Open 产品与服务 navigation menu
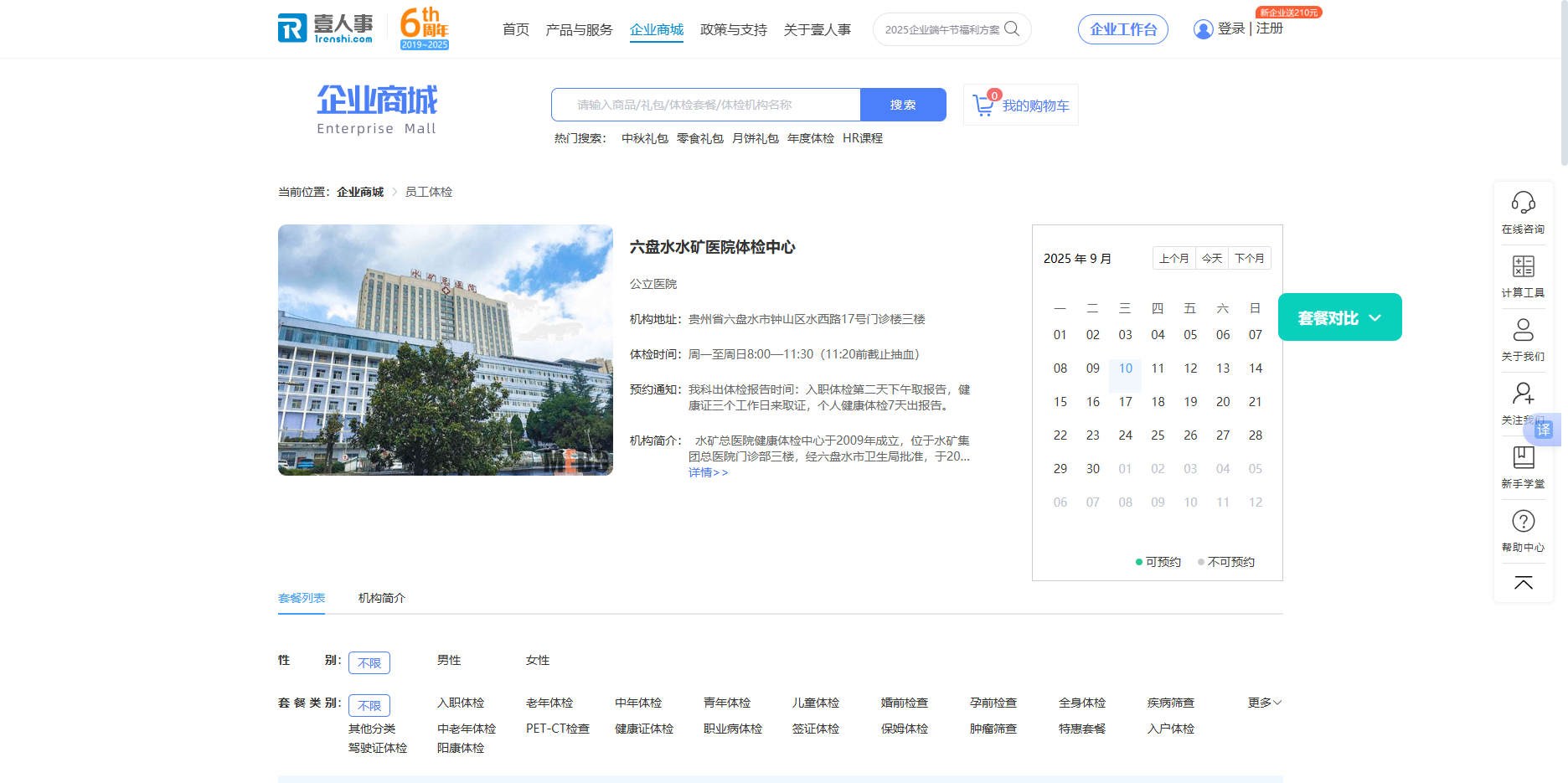Image resolution: width=1568 pixels, height=783 pixels. [579, 30]
